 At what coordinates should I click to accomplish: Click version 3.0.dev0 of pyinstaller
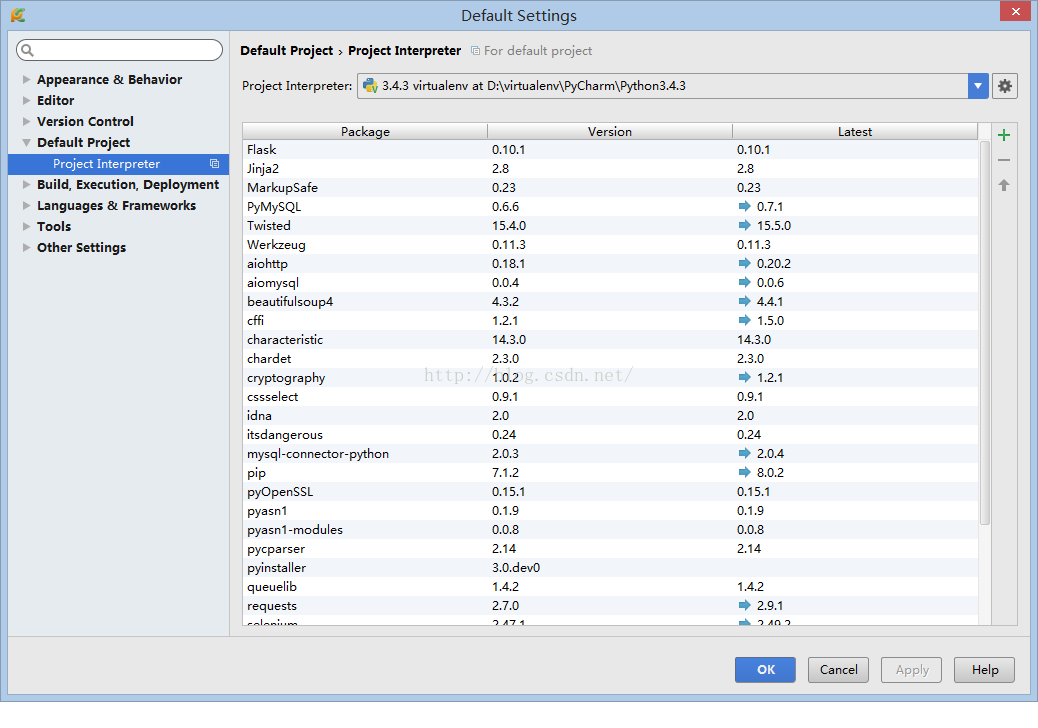tap(516, 568)
